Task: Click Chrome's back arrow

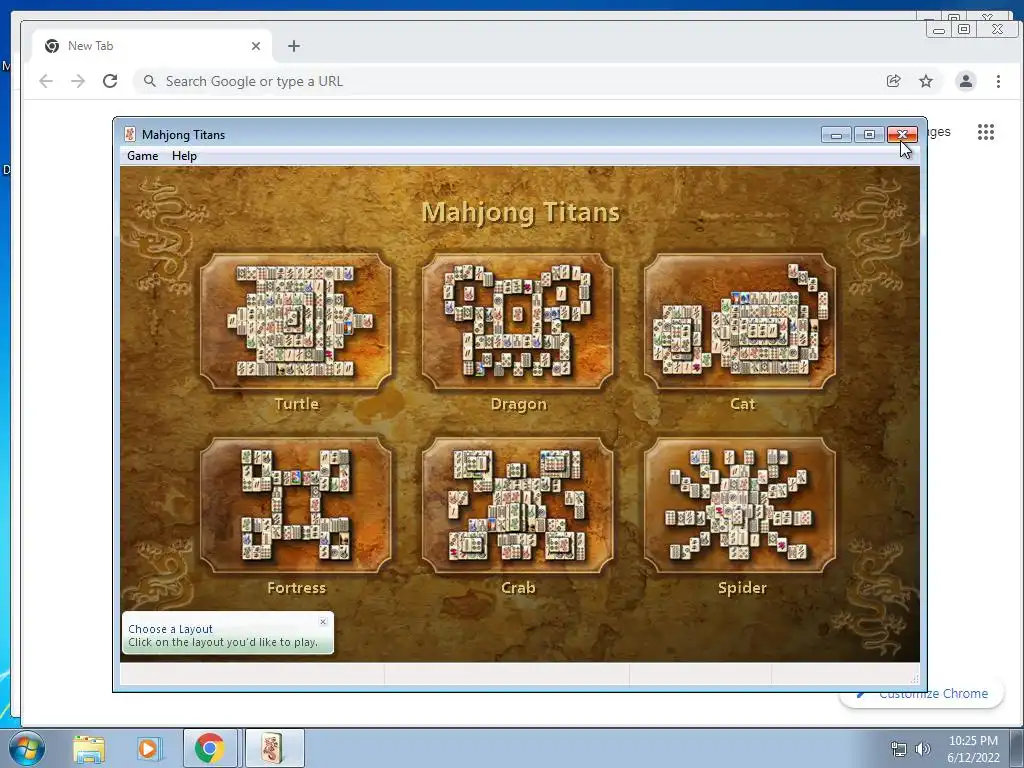Action: [46, 81]
